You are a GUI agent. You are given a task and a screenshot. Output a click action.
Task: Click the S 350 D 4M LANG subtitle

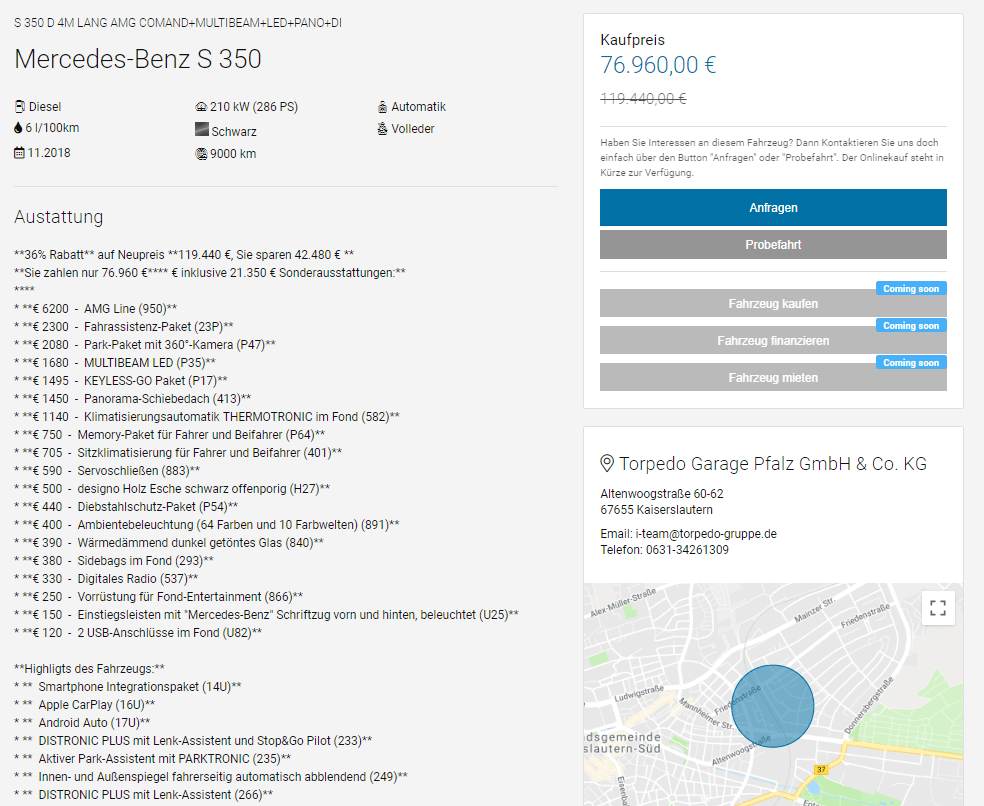click(178, 23)
